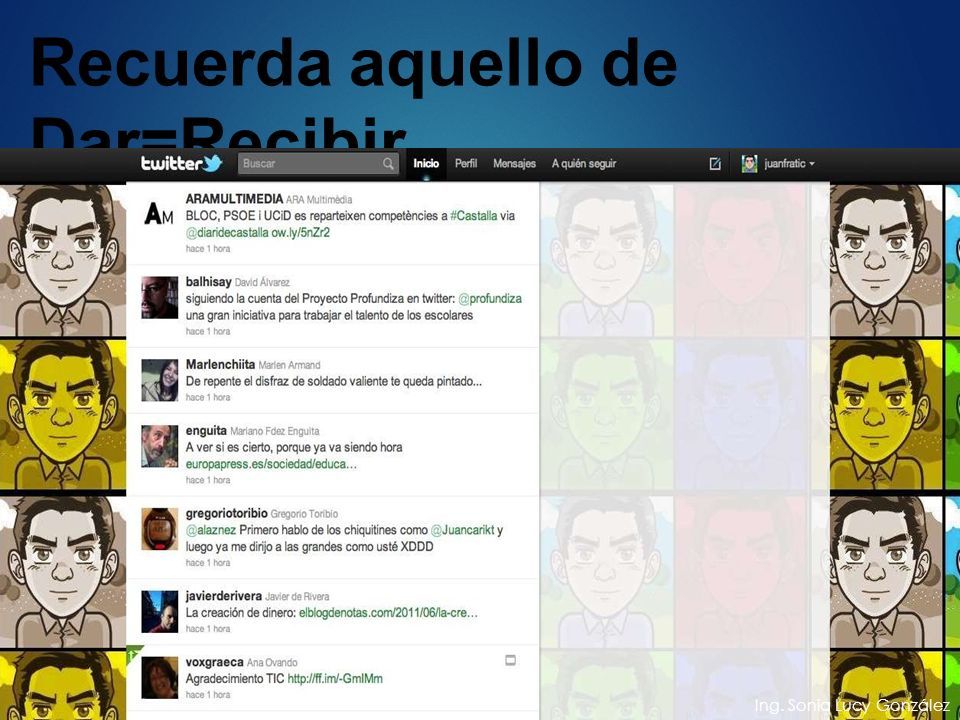Click the name 'David Álvarez'
This screenshot has width=960, height=720.
pyautogui.click(x=262, y=282)
